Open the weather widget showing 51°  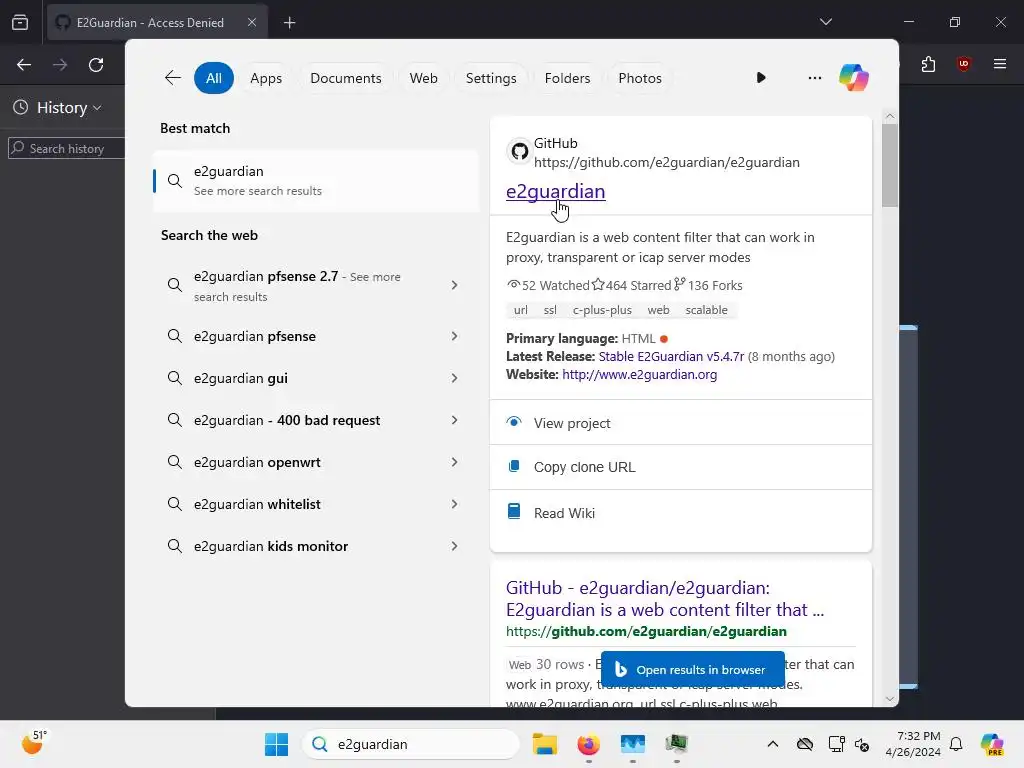click(34, 743)
